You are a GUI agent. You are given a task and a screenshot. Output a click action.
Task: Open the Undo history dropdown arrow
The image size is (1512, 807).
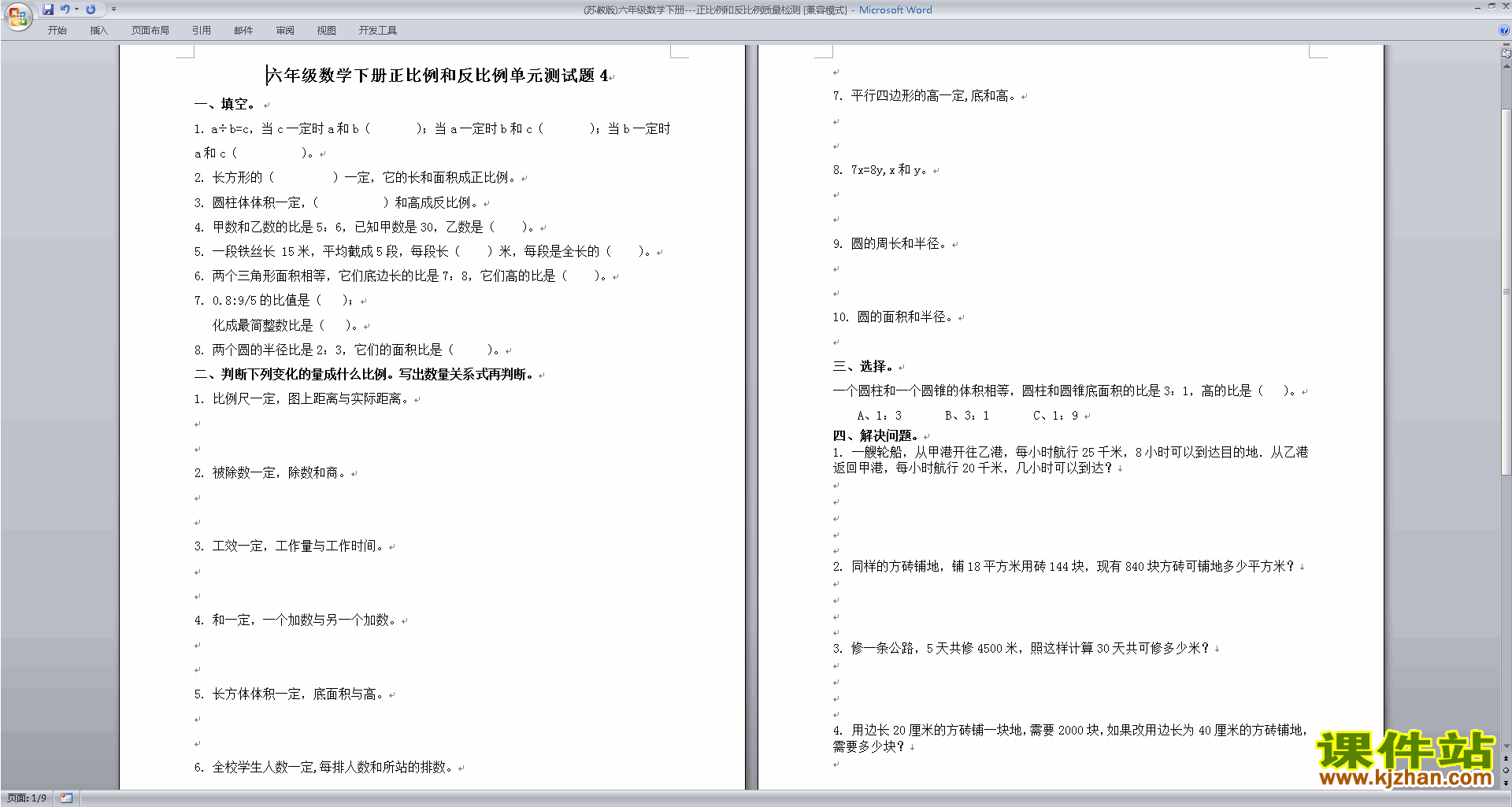click(76, 9)
